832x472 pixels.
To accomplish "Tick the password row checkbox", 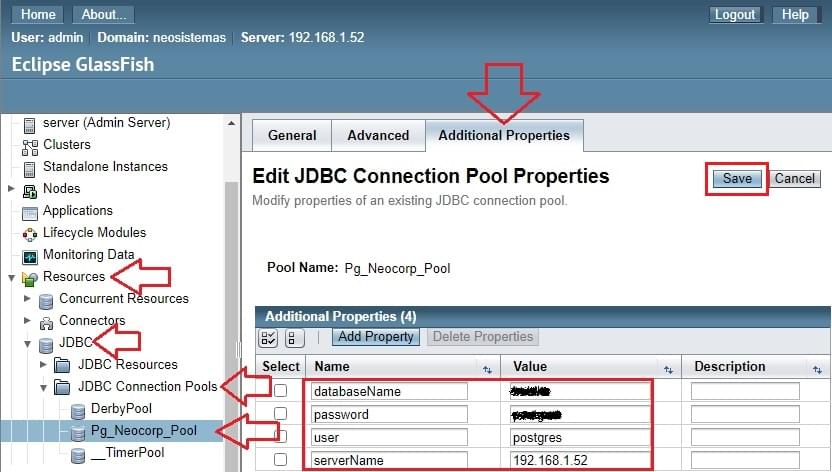I will coord(281,414).
